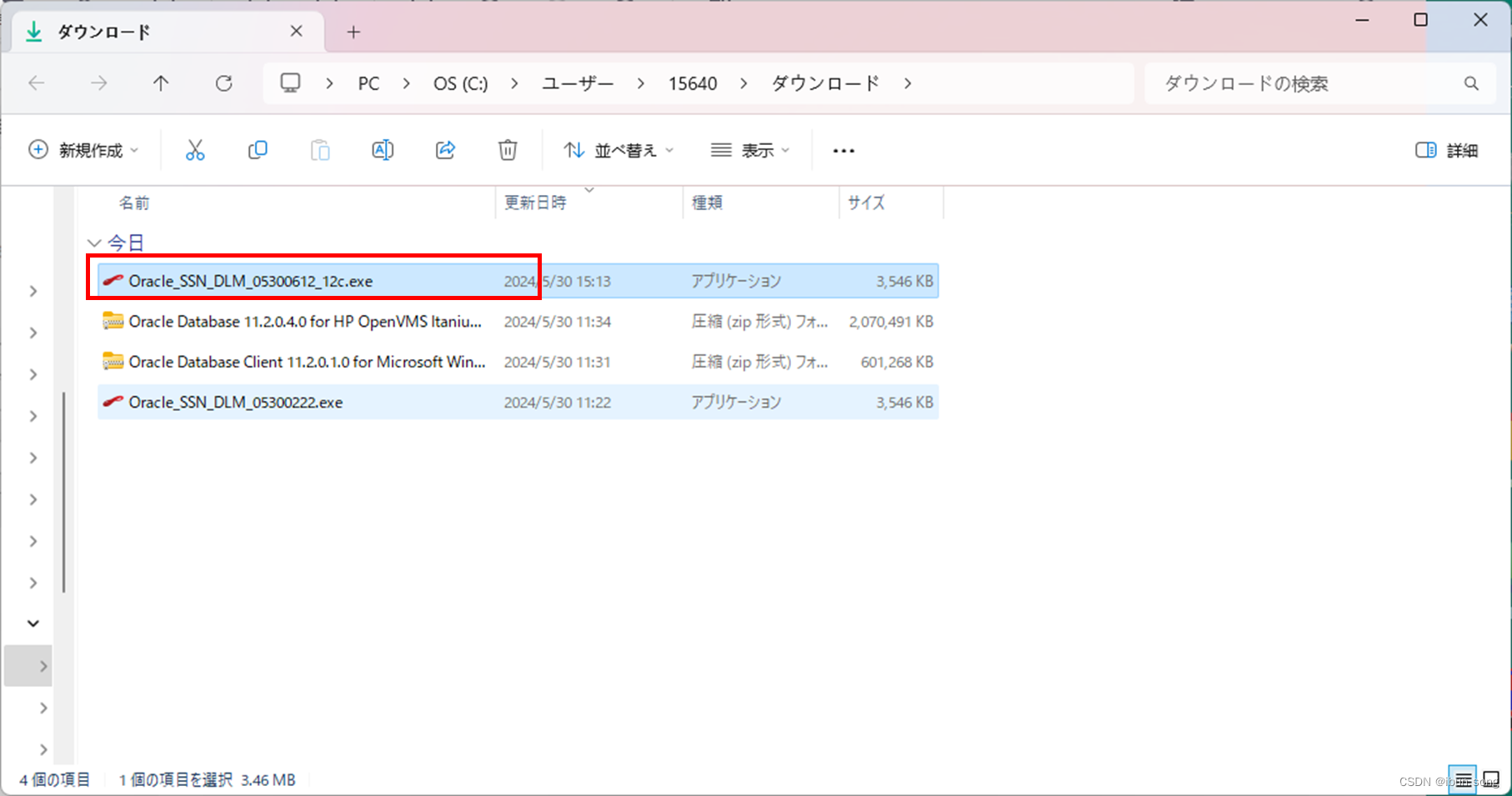Open the 新規作成 dropdown

coord(83,150)
